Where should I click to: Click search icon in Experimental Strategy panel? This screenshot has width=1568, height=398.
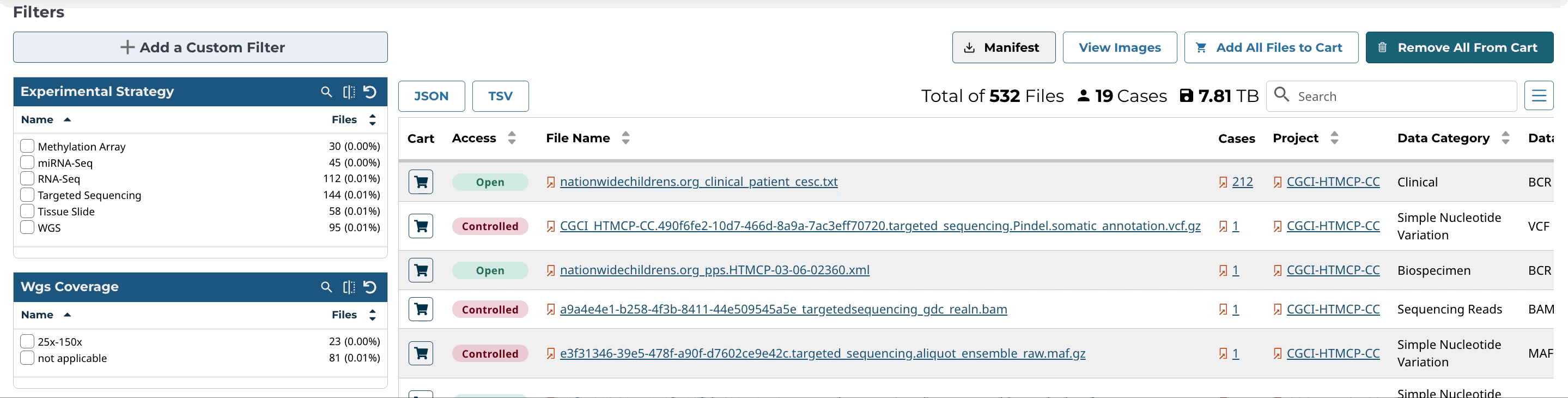[x=326, y=92]
